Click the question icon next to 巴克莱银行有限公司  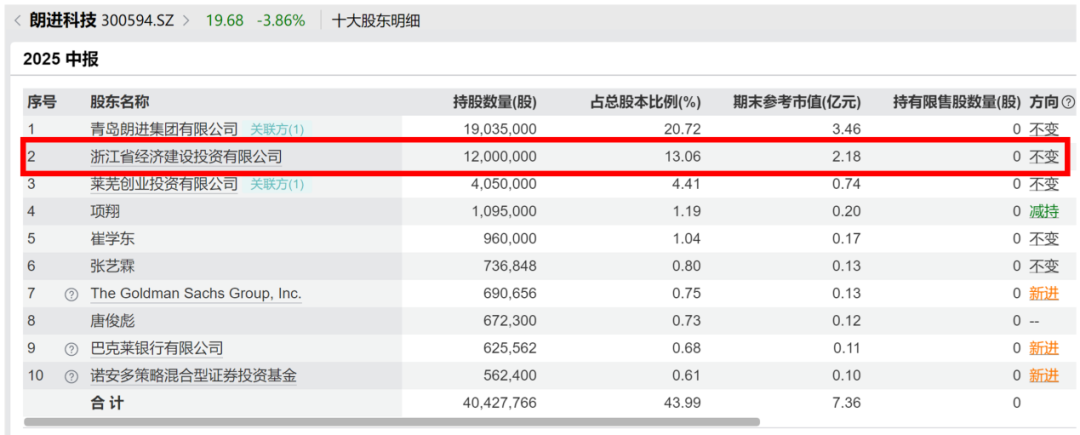click(71, 349)
